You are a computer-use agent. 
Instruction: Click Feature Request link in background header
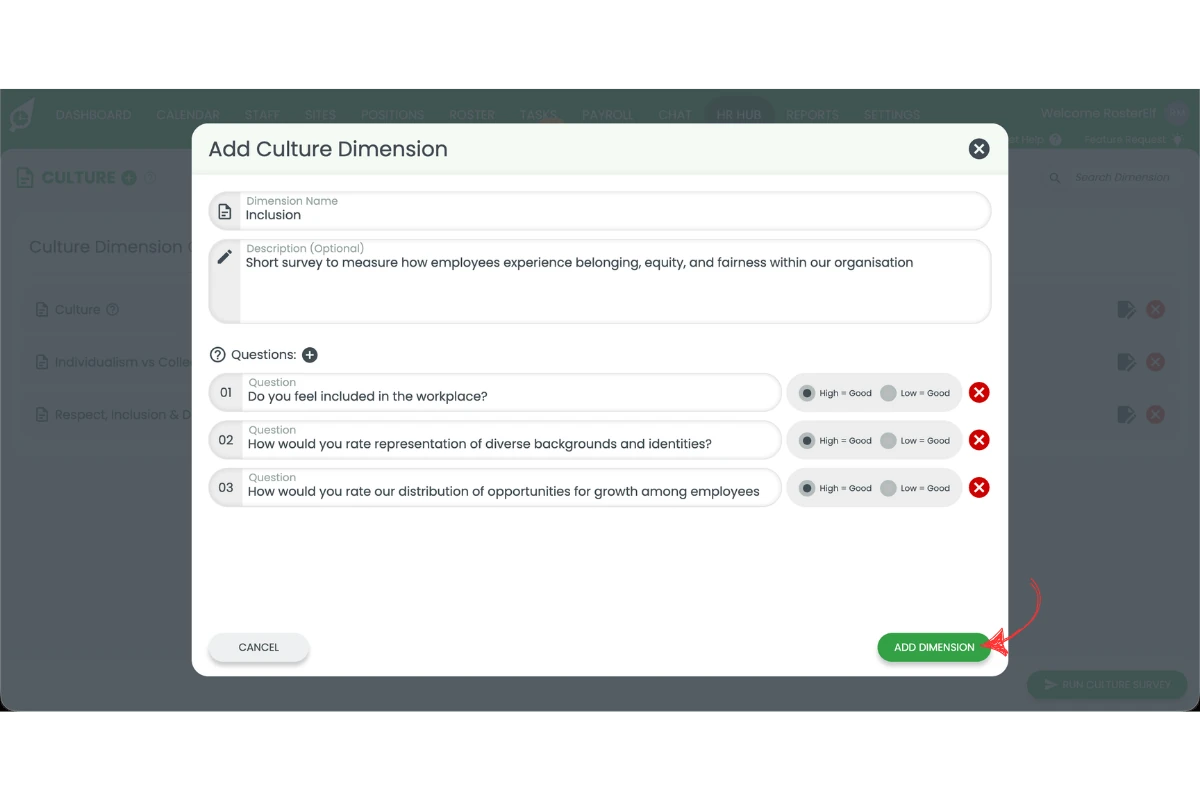[x=1127, y=140]
